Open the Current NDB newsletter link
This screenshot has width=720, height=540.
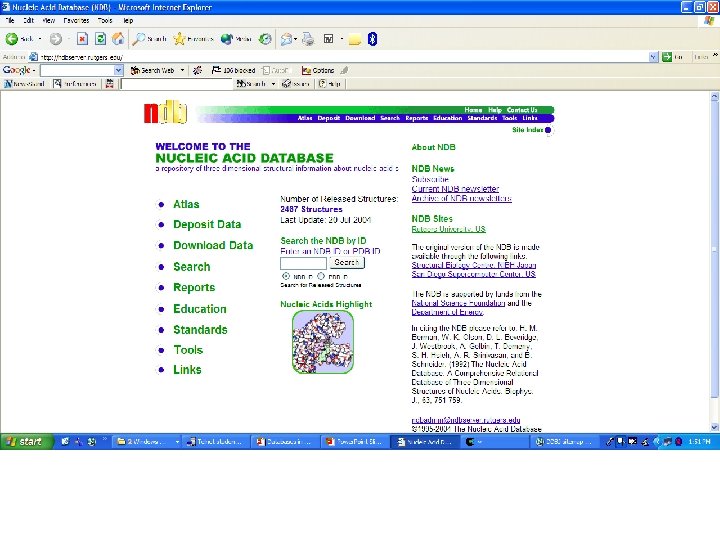[x=455, y=189]
